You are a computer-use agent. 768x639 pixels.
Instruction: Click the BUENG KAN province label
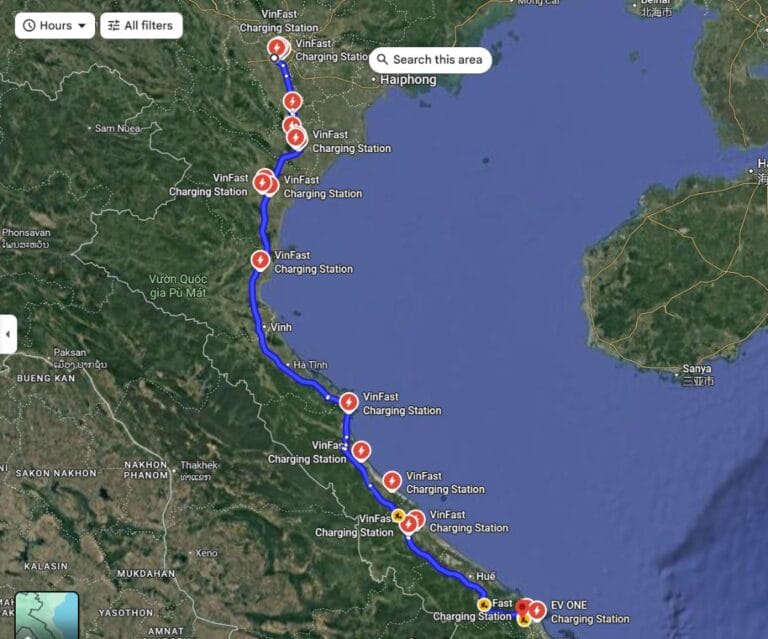point(46,379)
